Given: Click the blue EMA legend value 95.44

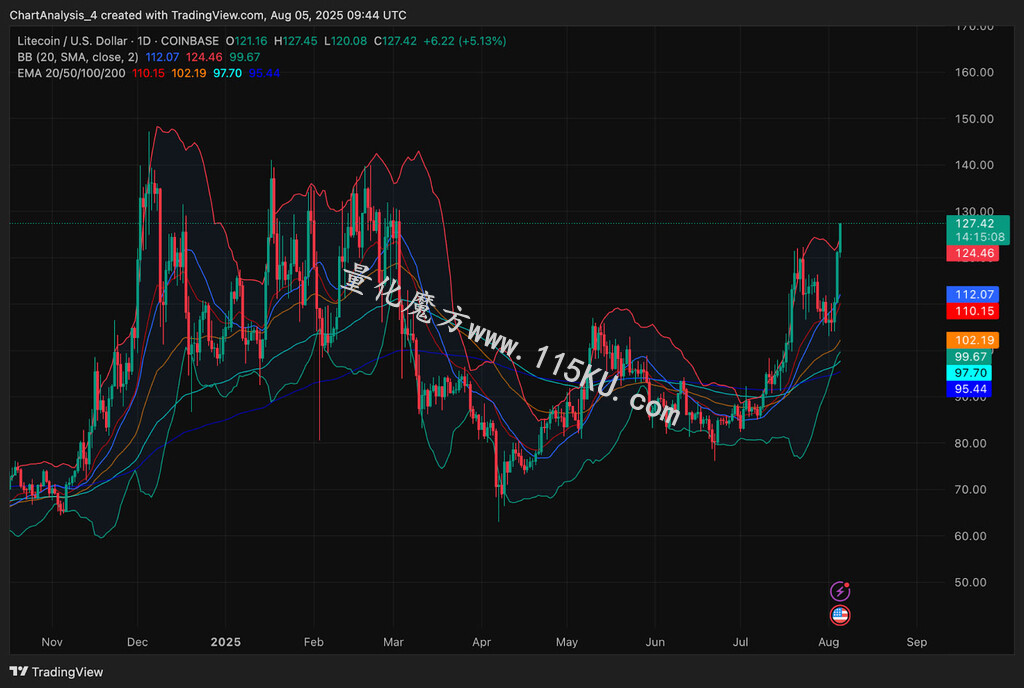Looking at the screenshot, I should [264, 73].
